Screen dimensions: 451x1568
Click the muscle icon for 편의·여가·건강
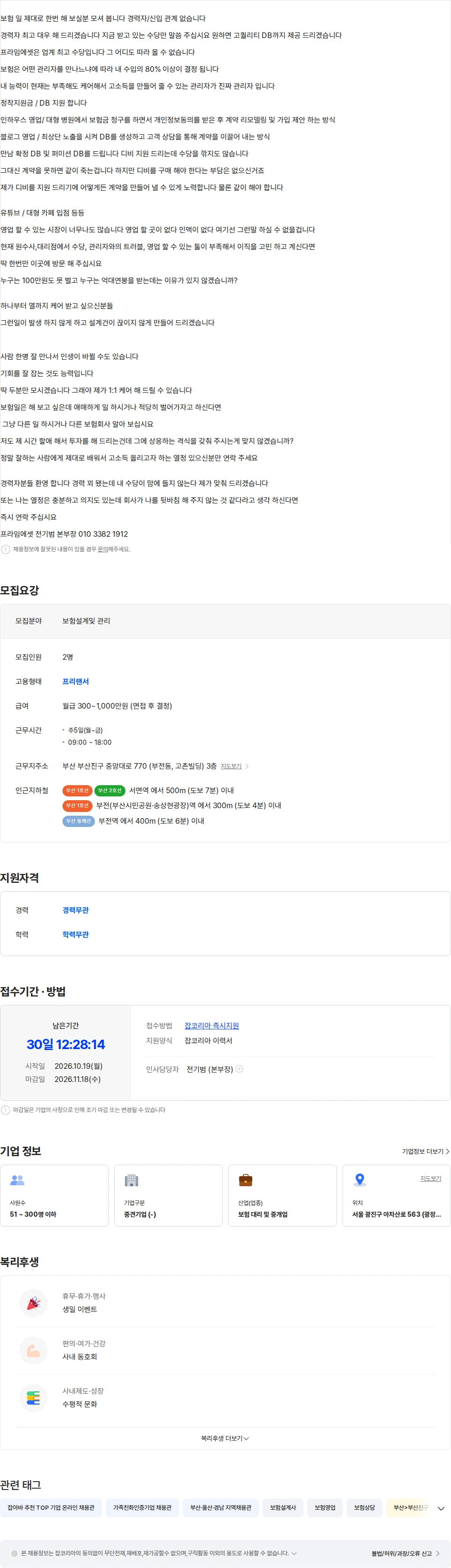33,1350
